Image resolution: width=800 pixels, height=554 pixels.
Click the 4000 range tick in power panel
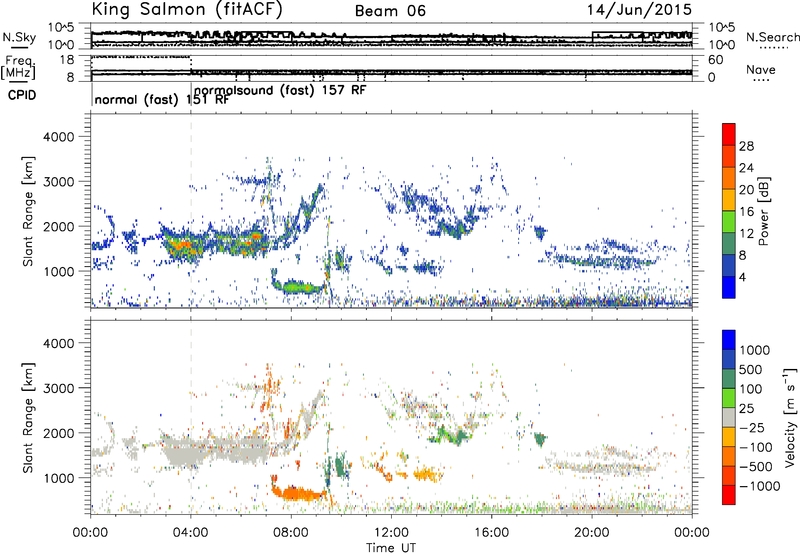tap(58, 137)
